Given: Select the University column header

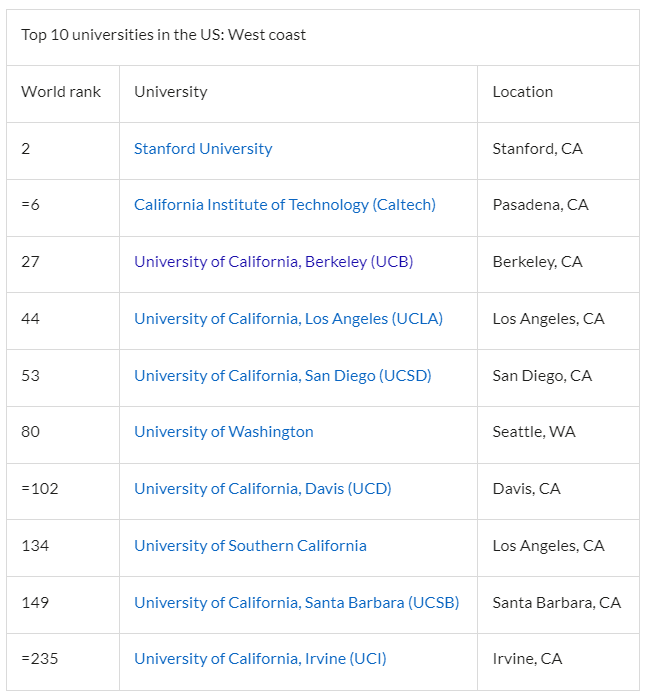Looking at the screenshot, I should [298, 94].
